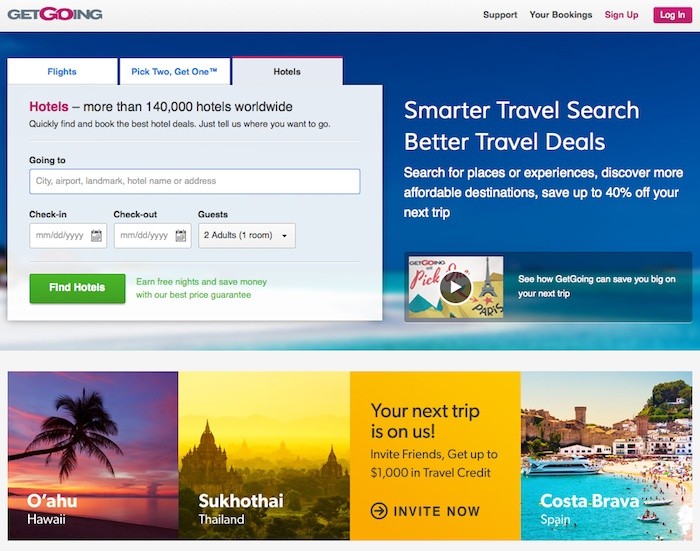Open Your Bookings link
700x551 pixels.
pyautogui.click(x=561, y=15)
